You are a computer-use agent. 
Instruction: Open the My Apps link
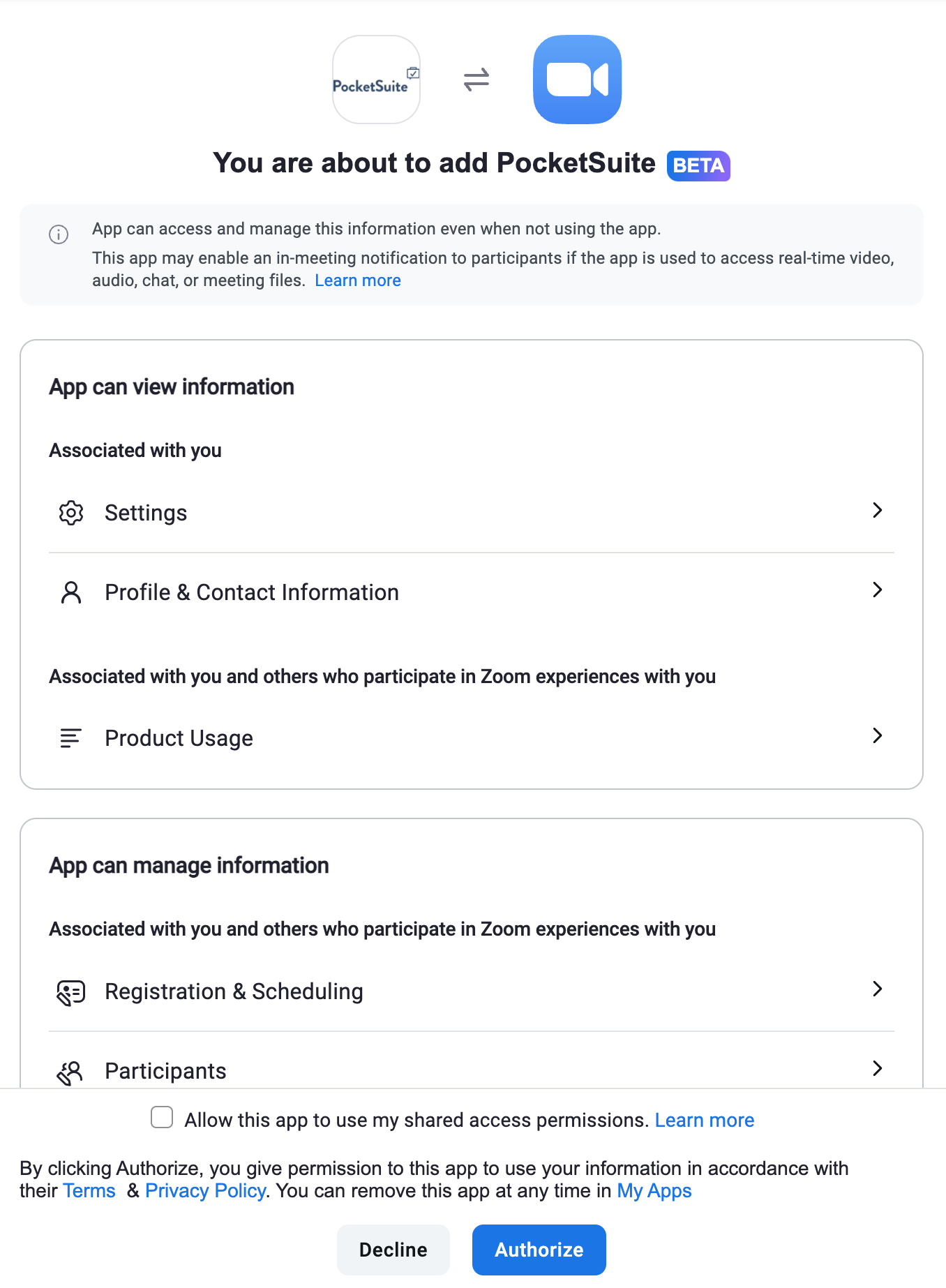(654, 1190)
